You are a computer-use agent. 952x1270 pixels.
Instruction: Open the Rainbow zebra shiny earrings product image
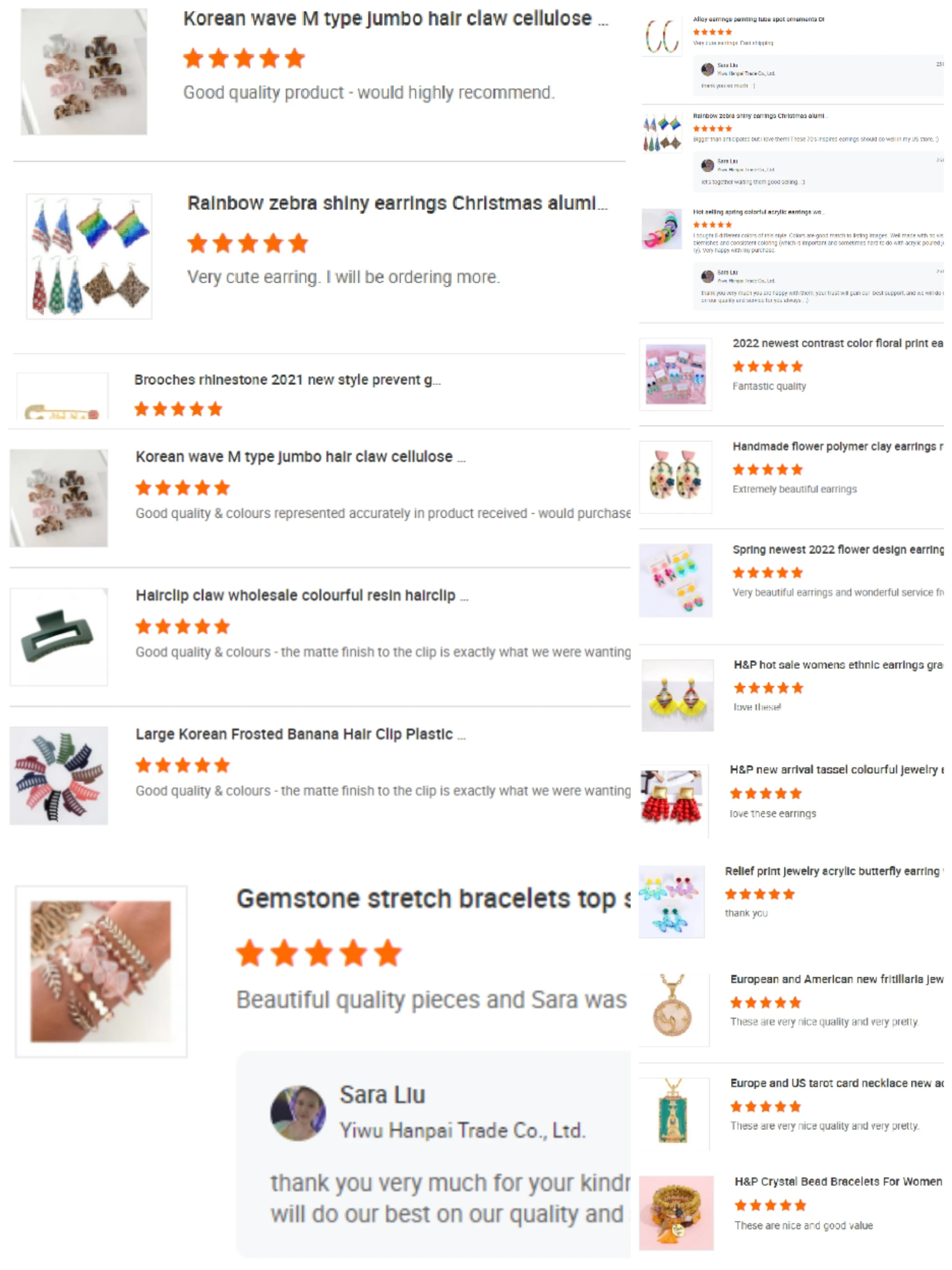click(89, 257)
